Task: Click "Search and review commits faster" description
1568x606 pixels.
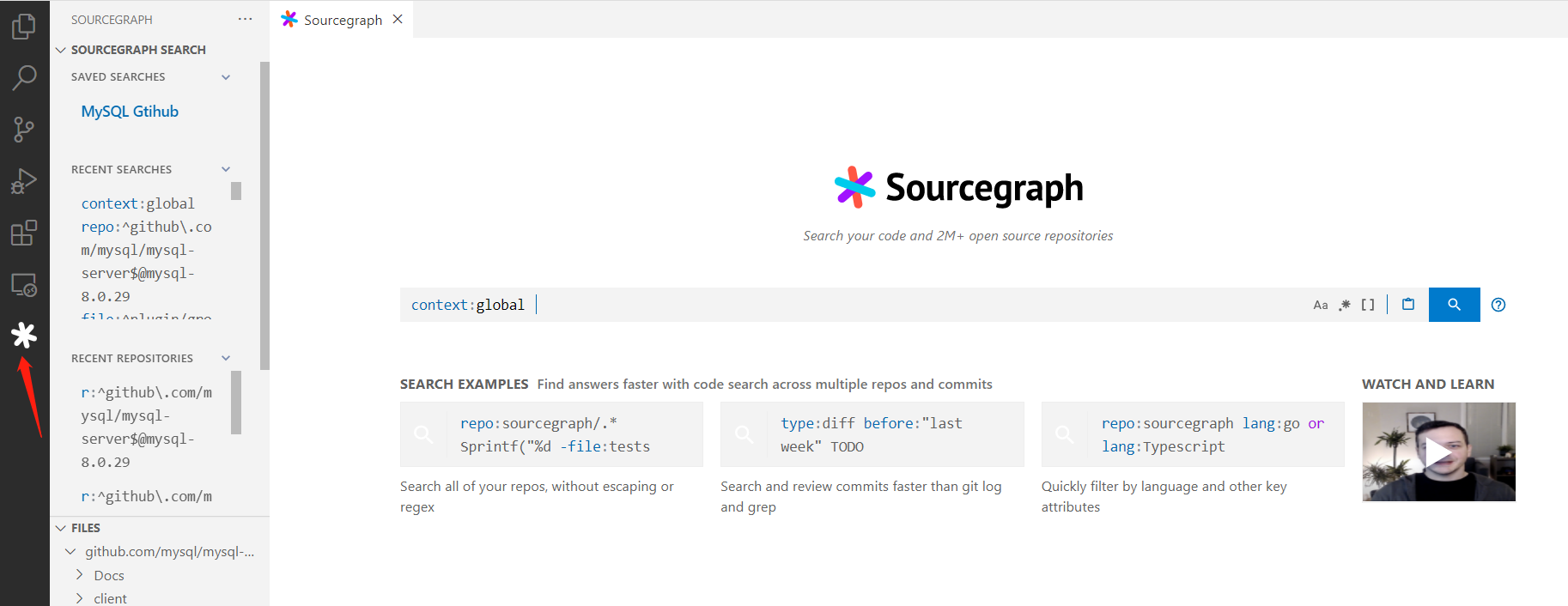Action: (x=861, y=496)
